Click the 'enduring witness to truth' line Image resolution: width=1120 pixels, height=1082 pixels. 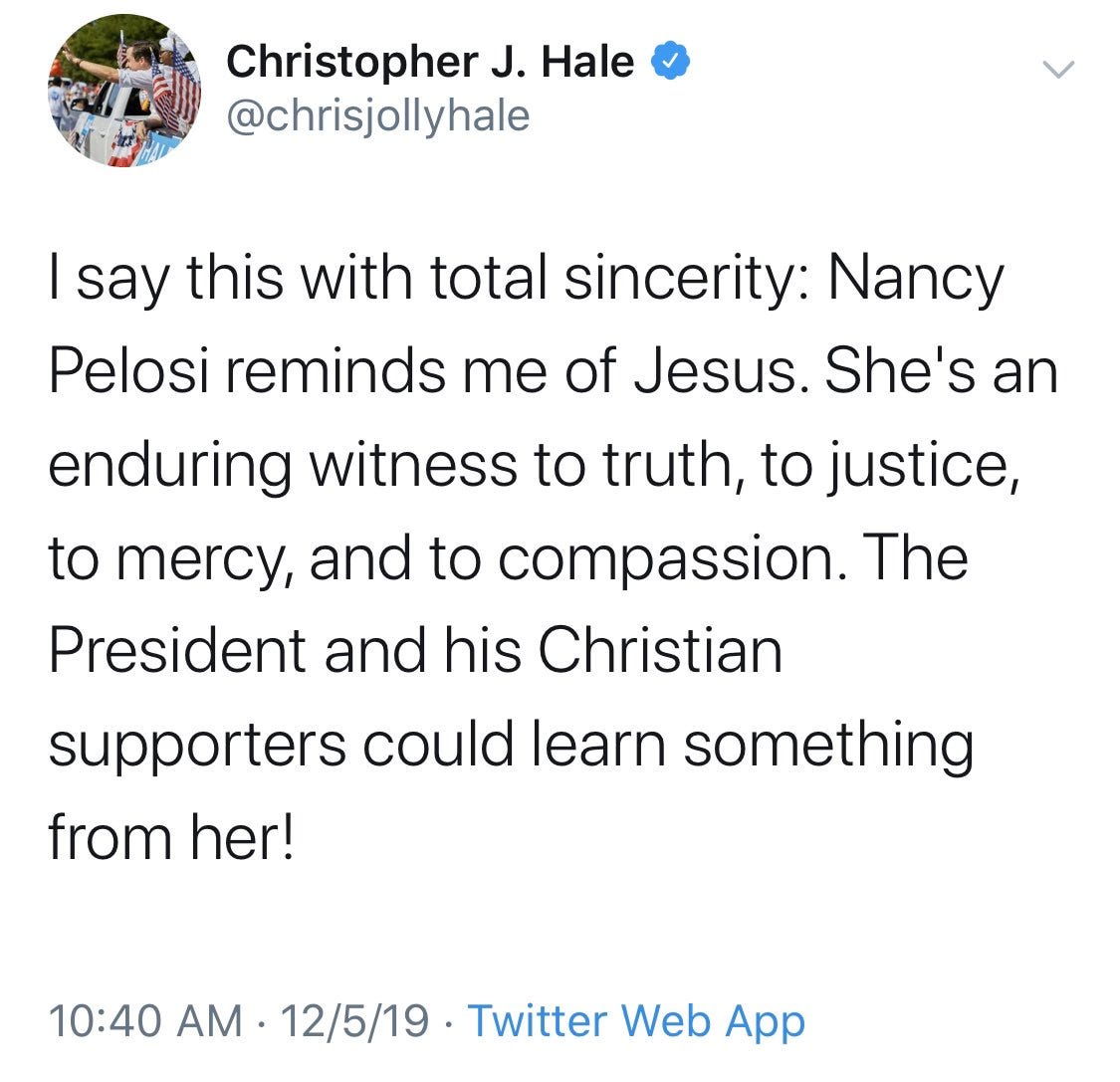(390, 466)
